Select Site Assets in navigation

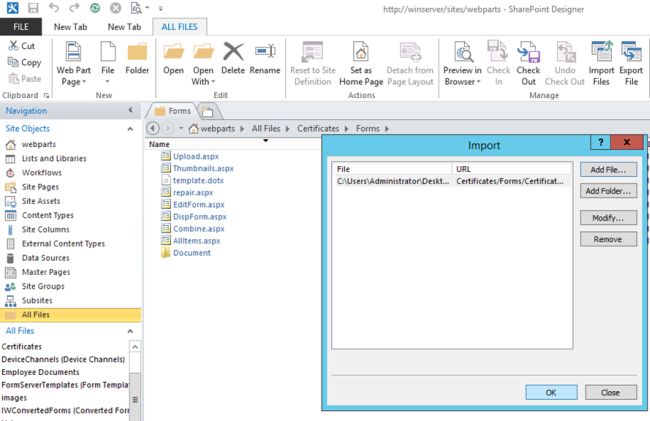coord(41,201)
